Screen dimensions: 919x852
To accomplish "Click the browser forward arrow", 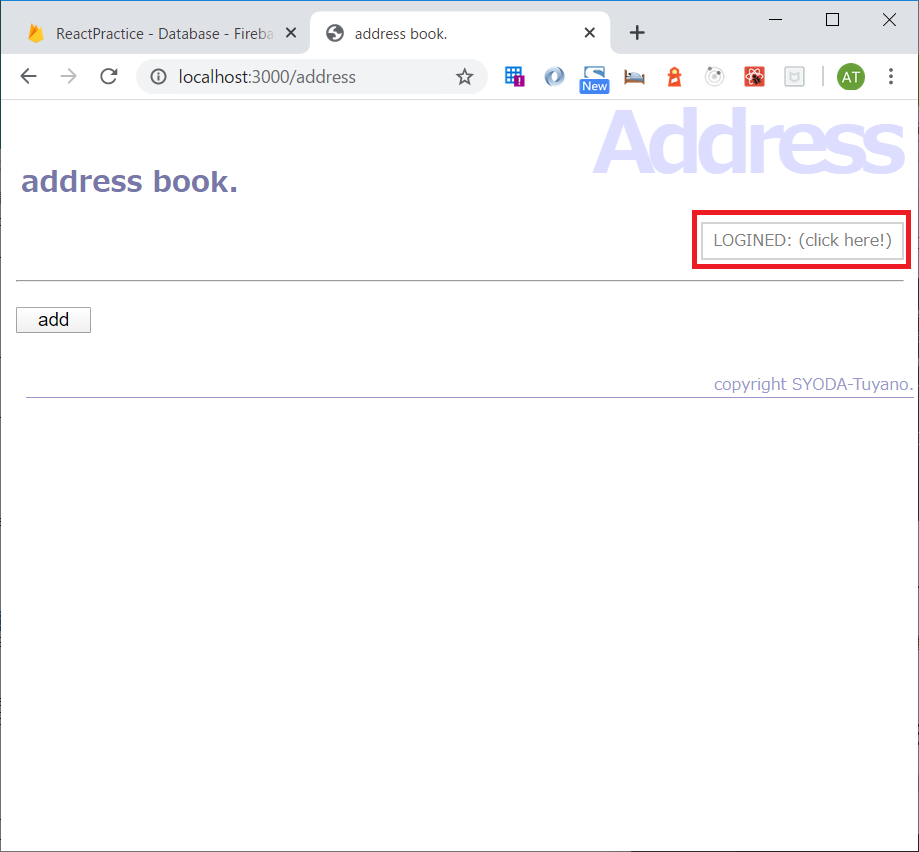I will (x=69, y=76).
